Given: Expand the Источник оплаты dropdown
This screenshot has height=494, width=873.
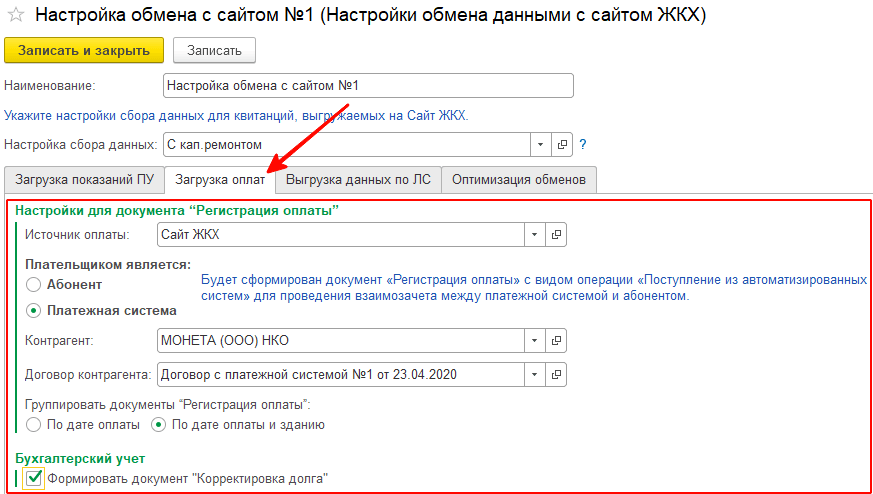Looking at the screenshot, I should 535,235.
